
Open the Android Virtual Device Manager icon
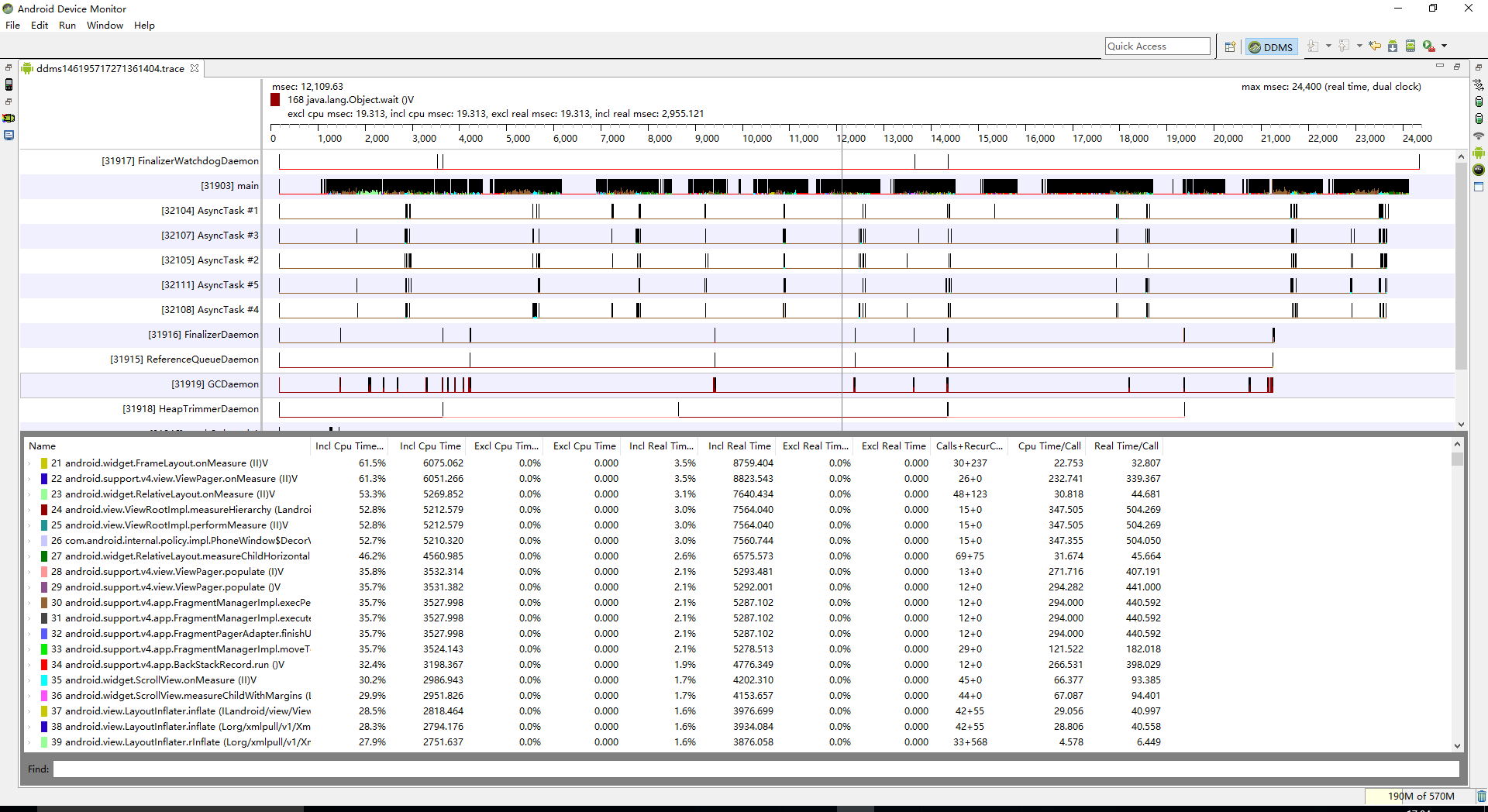(1410, 46)
